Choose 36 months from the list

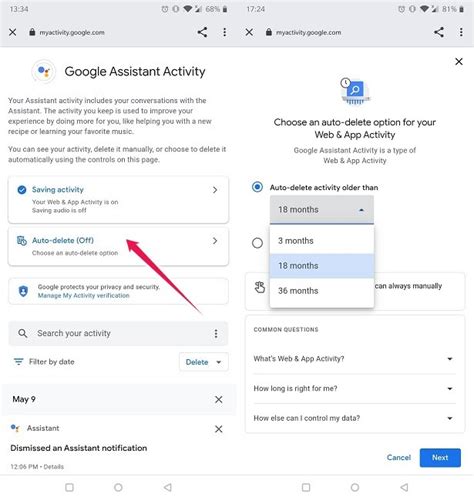point(322,291)
